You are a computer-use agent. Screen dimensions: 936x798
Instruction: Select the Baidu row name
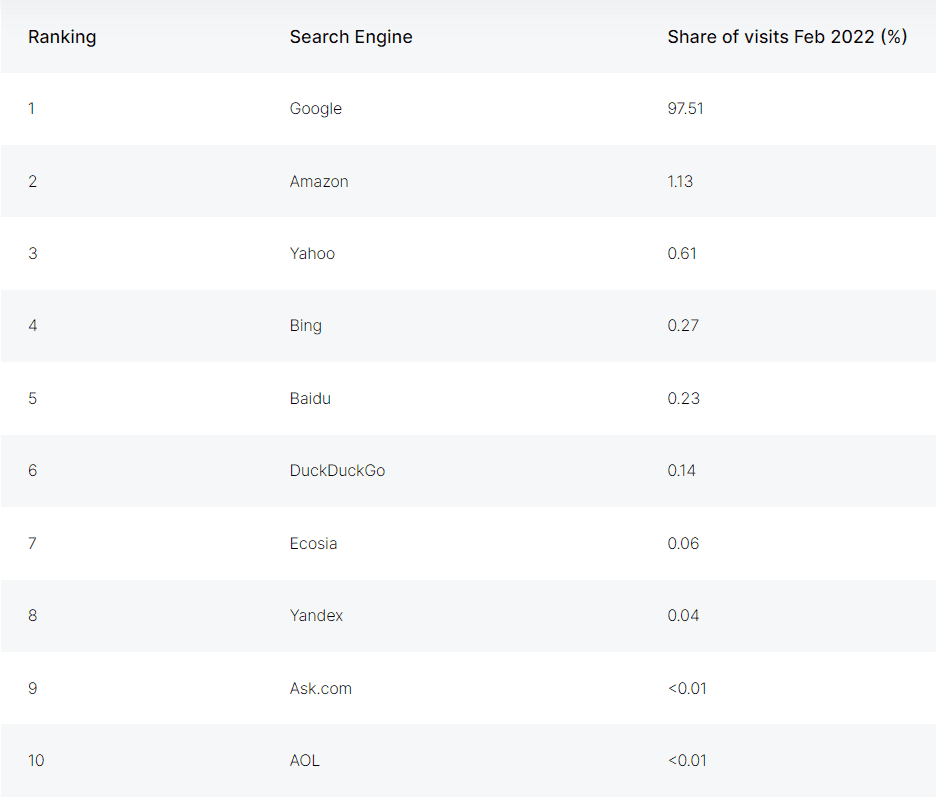click(x=310, y=398)
